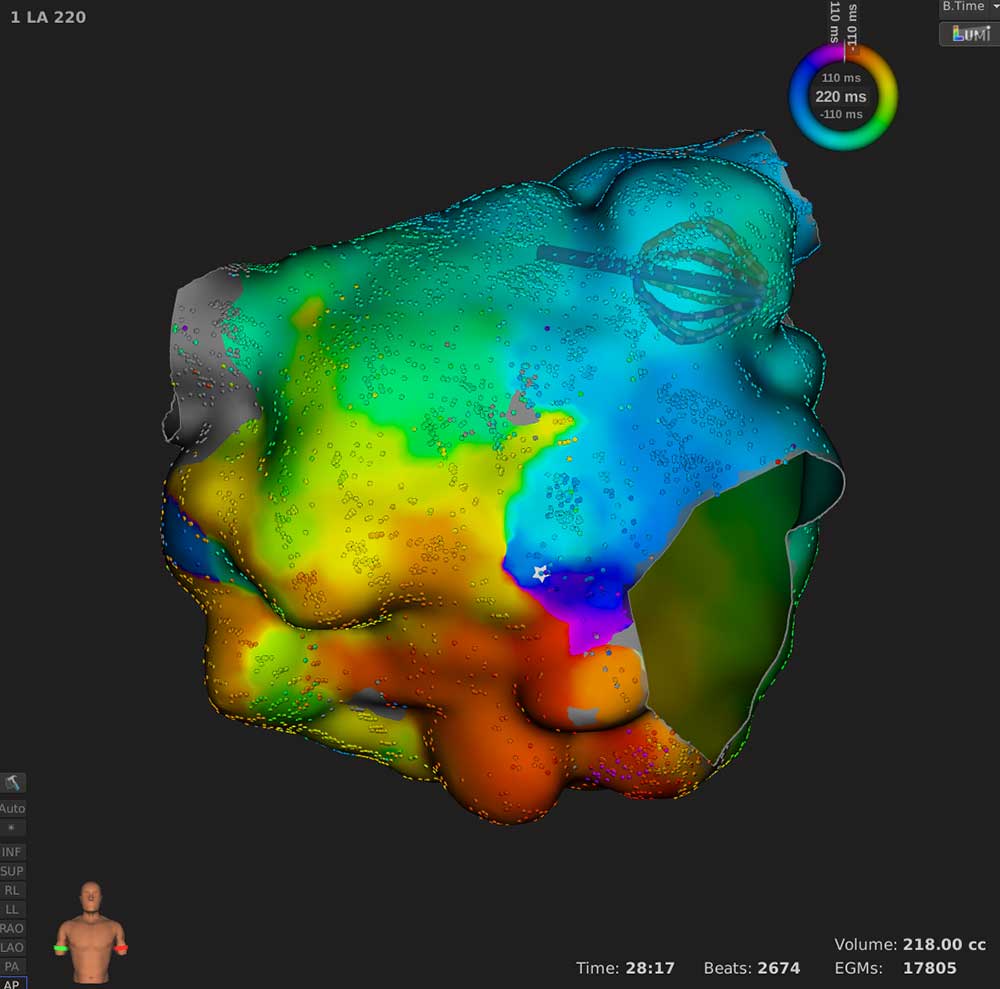Viewport: 1000px width, 989px height.
Task: Click the white marker line on color wheel
Action: (844, 53)
